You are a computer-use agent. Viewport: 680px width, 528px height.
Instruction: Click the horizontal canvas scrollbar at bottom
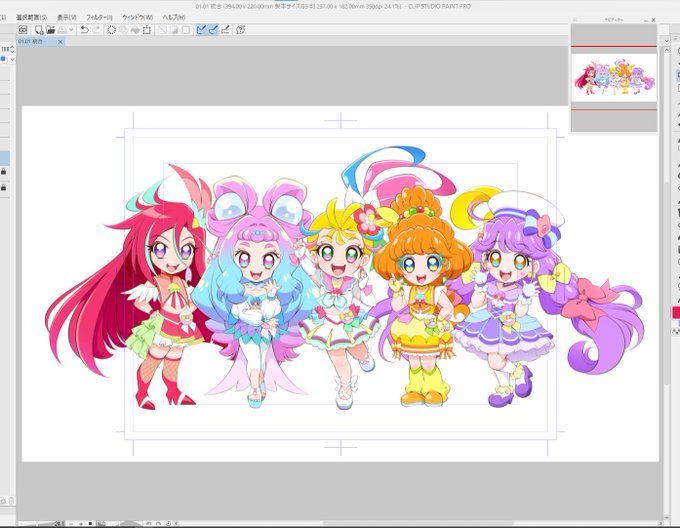coord(416,523)
